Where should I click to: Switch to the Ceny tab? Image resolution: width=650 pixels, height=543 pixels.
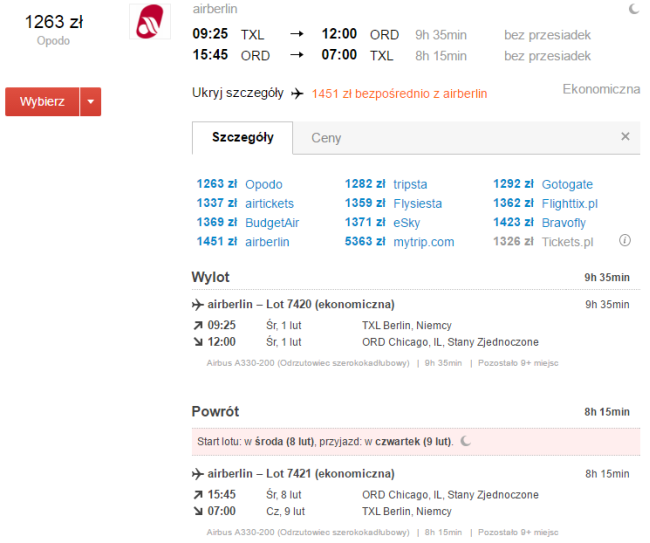326,138
